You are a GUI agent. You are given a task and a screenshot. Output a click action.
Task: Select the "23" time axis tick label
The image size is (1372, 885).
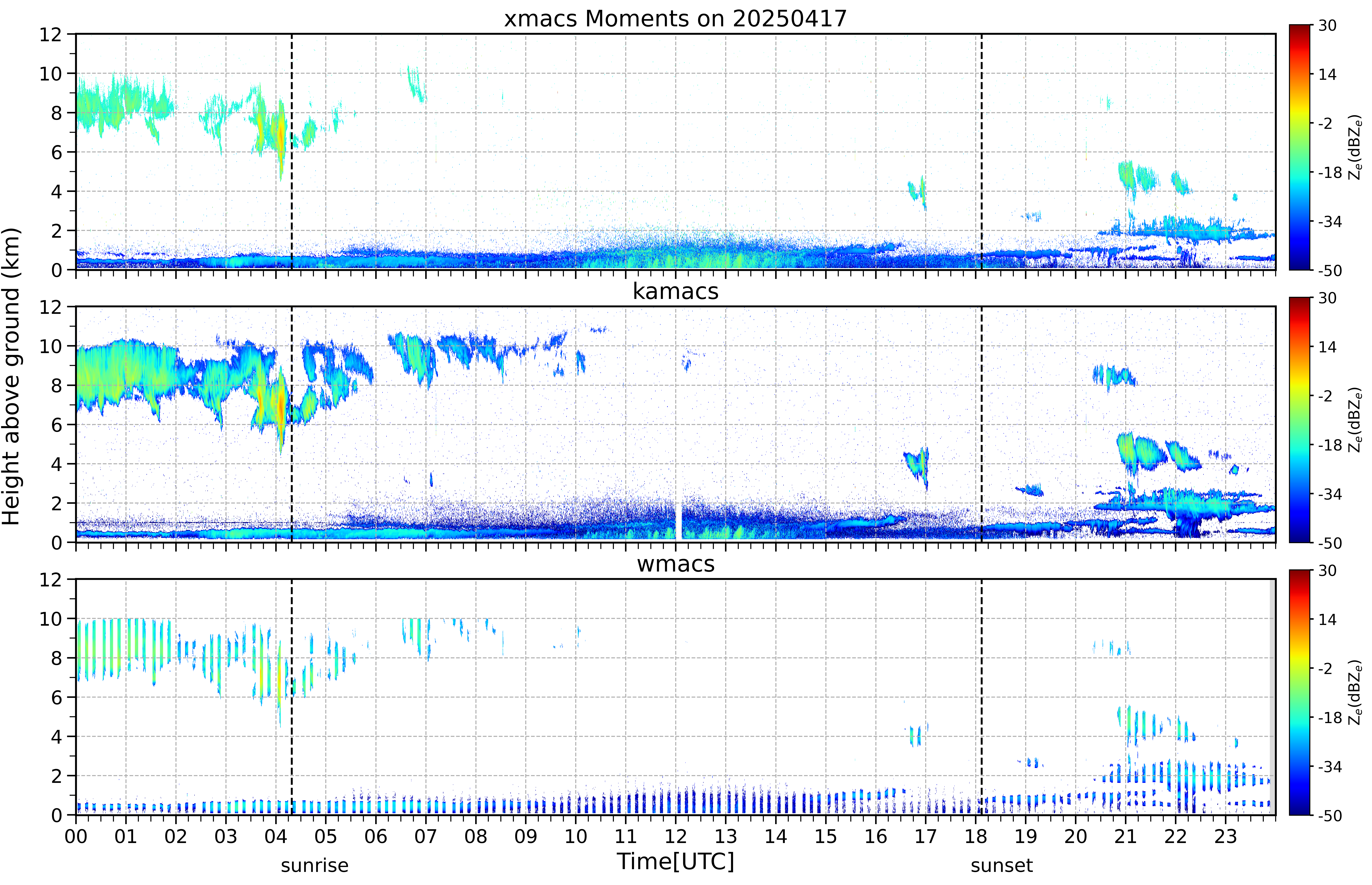point(1225,837)
